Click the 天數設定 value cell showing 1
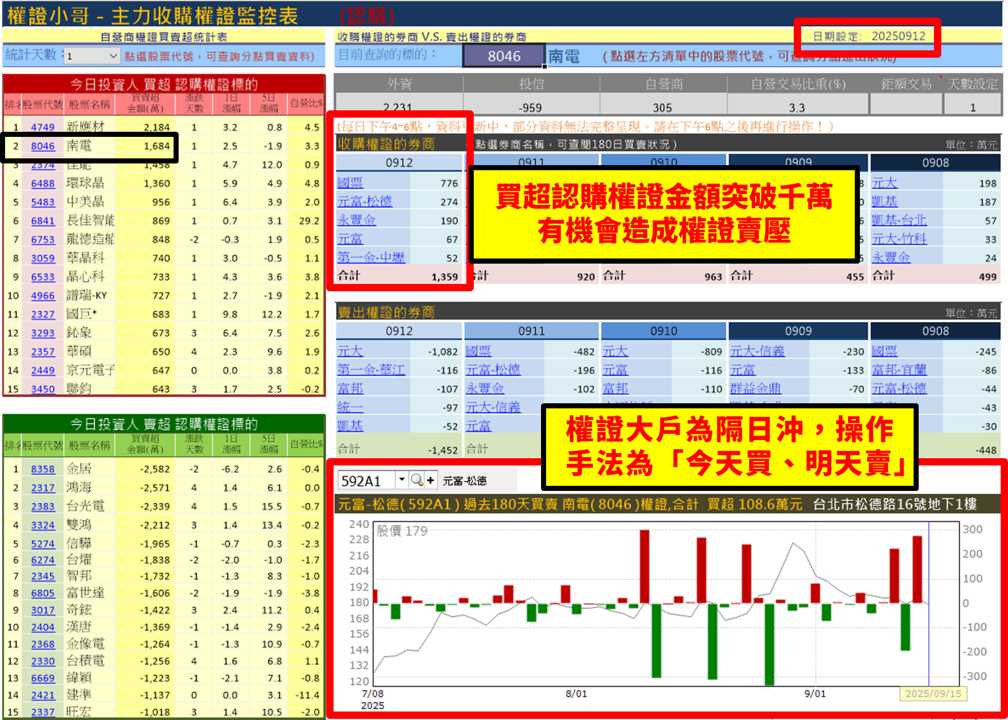This screenshot has height=720, width=1008. (971, 107)
